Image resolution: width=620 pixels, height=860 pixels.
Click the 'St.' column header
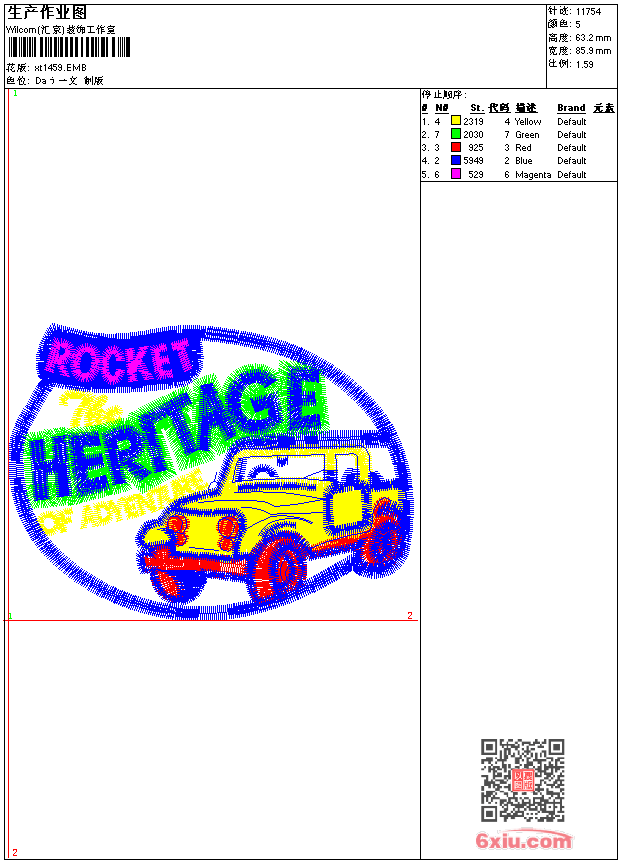477,108
